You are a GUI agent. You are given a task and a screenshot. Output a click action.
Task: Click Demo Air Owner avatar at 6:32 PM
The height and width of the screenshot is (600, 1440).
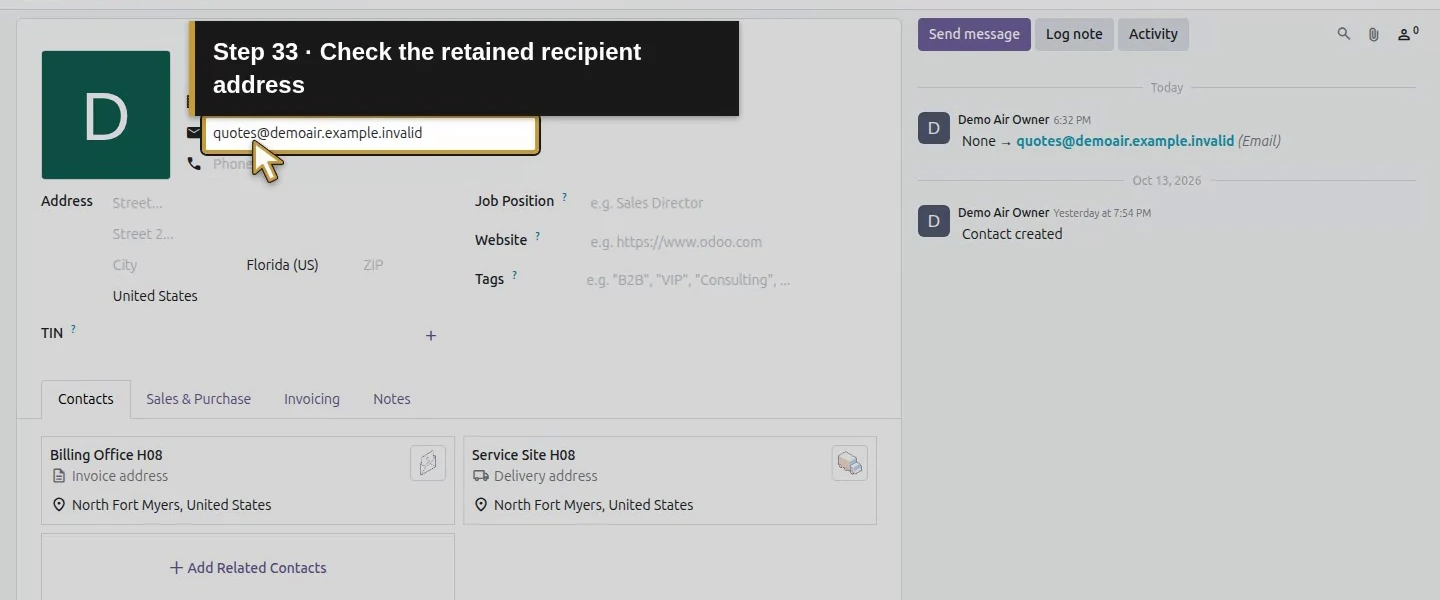point(934,128)
